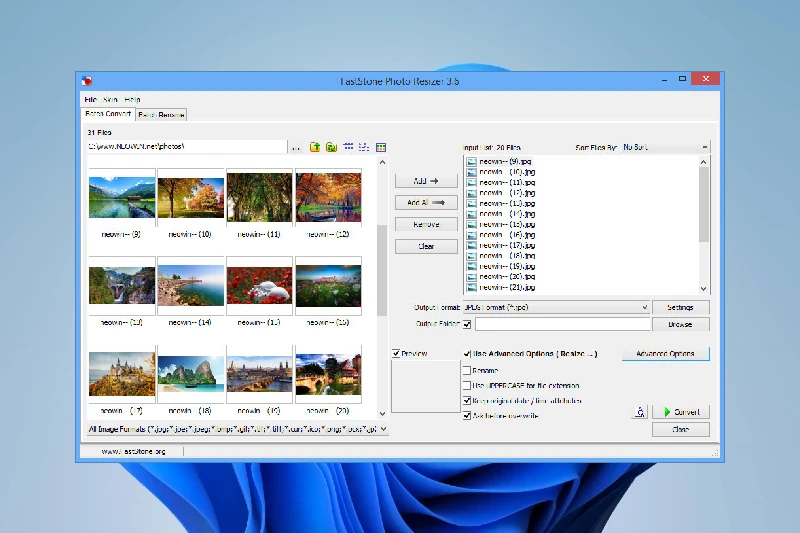Open the File menu
Screen dimensions: 800x533
90,100
